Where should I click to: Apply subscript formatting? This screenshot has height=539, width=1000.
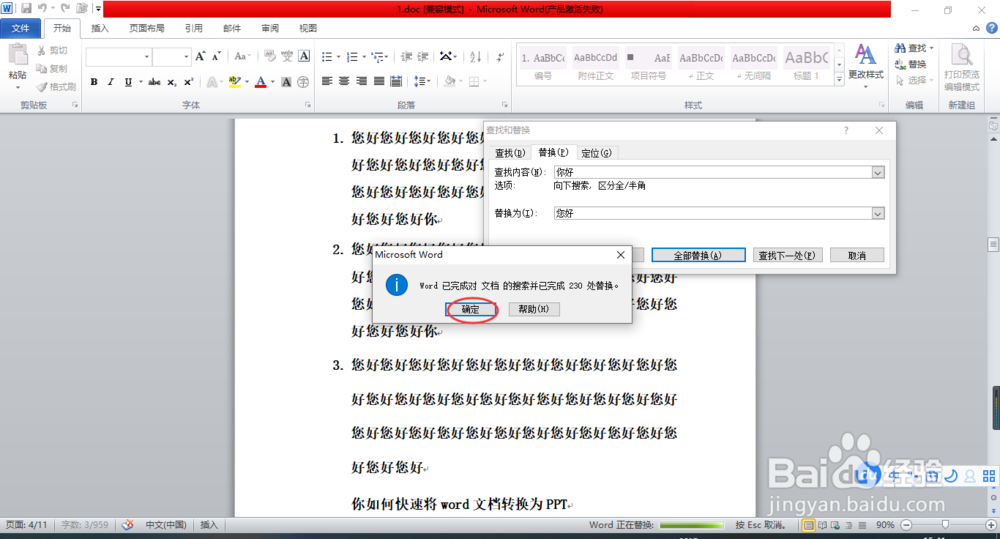click(x=172, y=82)
